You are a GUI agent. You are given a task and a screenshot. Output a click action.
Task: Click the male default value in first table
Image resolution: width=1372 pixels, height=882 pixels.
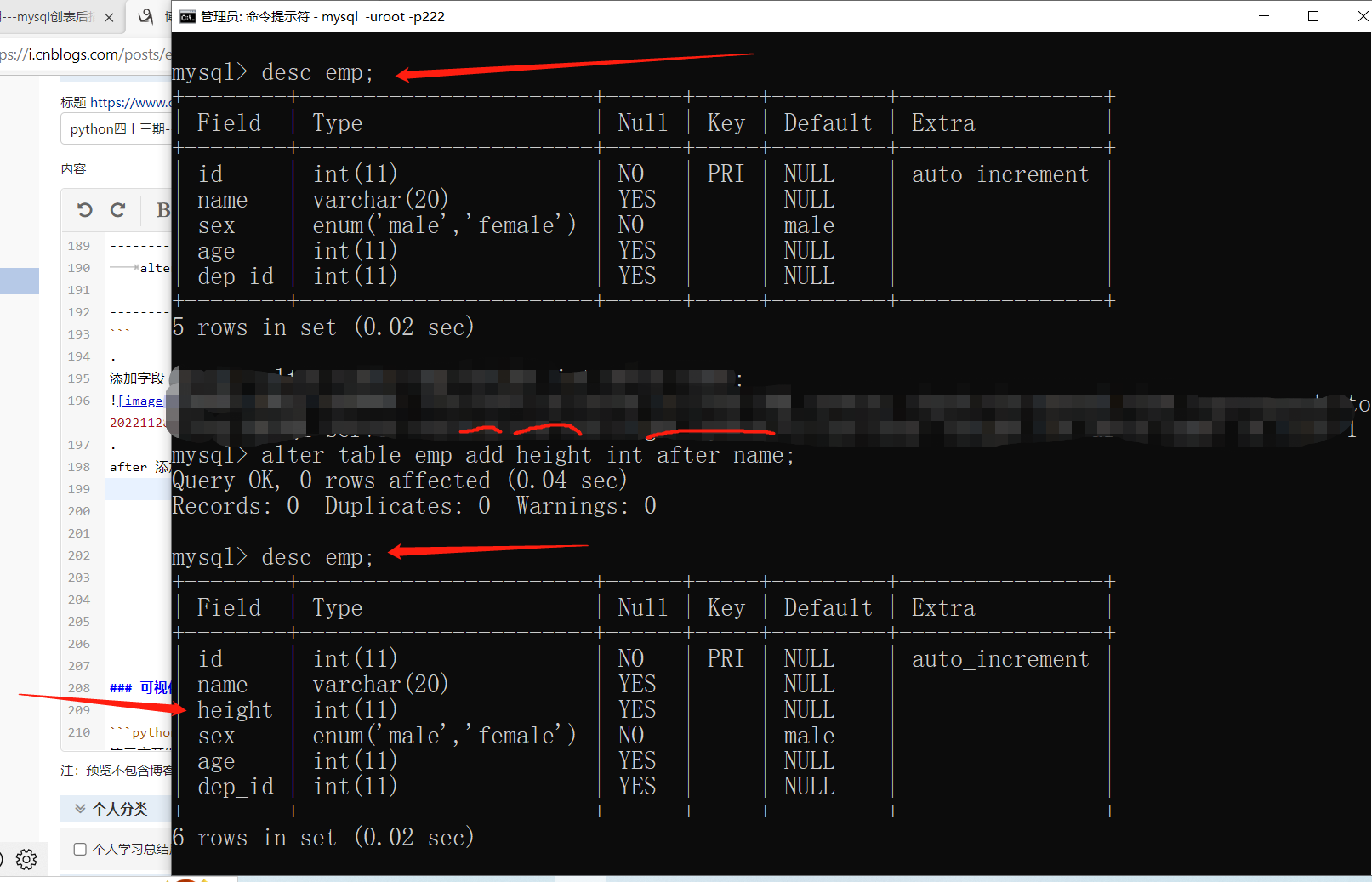pos(809,226)
